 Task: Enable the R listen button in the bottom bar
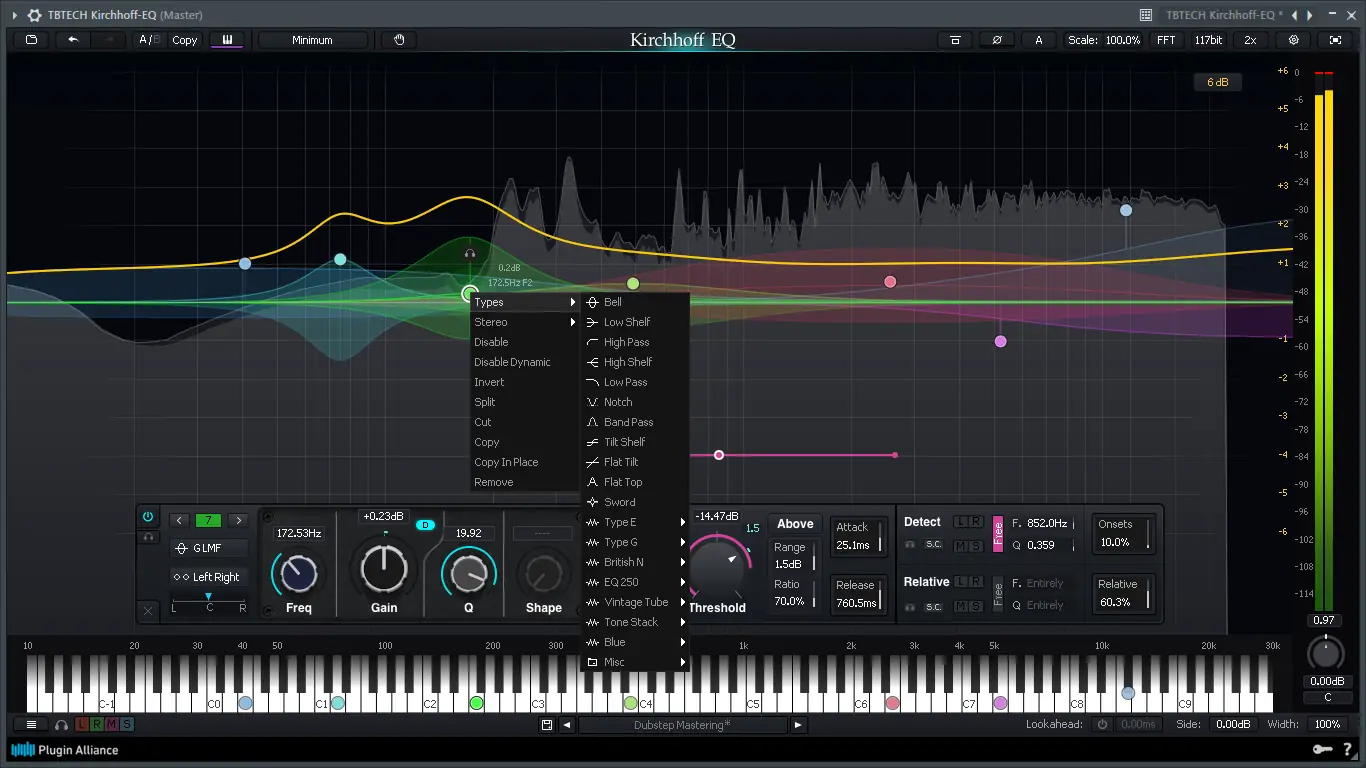tap(97, 725)
